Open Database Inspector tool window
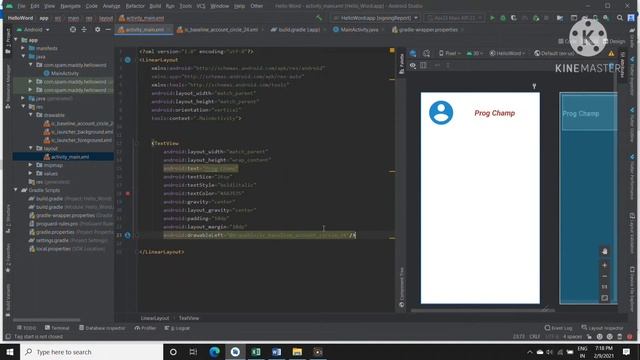Screen dimensions: 640x360 pyautogui.click(x=102, y=328)
